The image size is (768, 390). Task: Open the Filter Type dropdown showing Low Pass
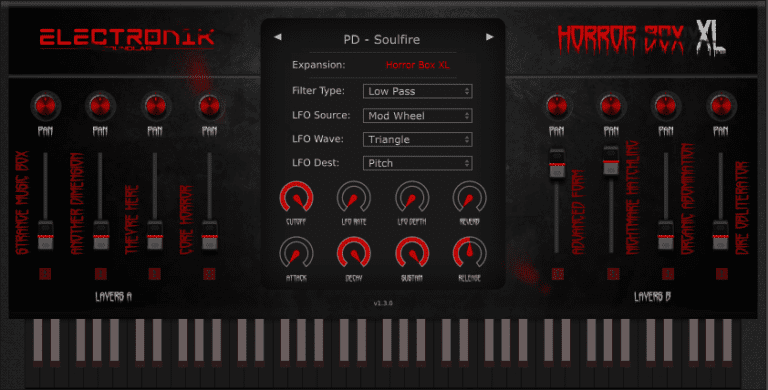click(417, 91)
